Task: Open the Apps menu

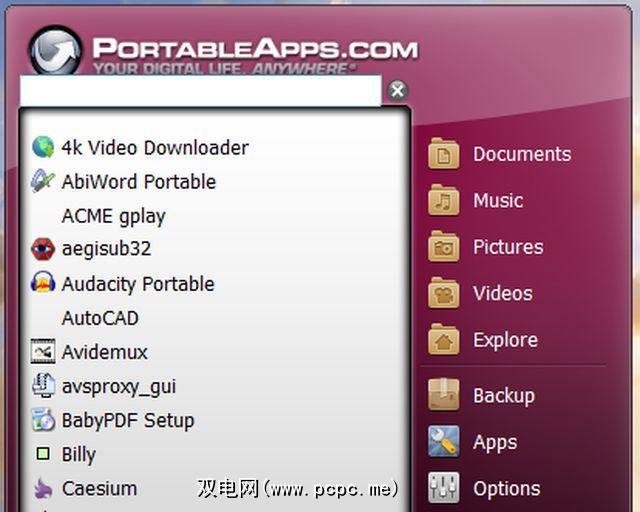Action: 495,443
